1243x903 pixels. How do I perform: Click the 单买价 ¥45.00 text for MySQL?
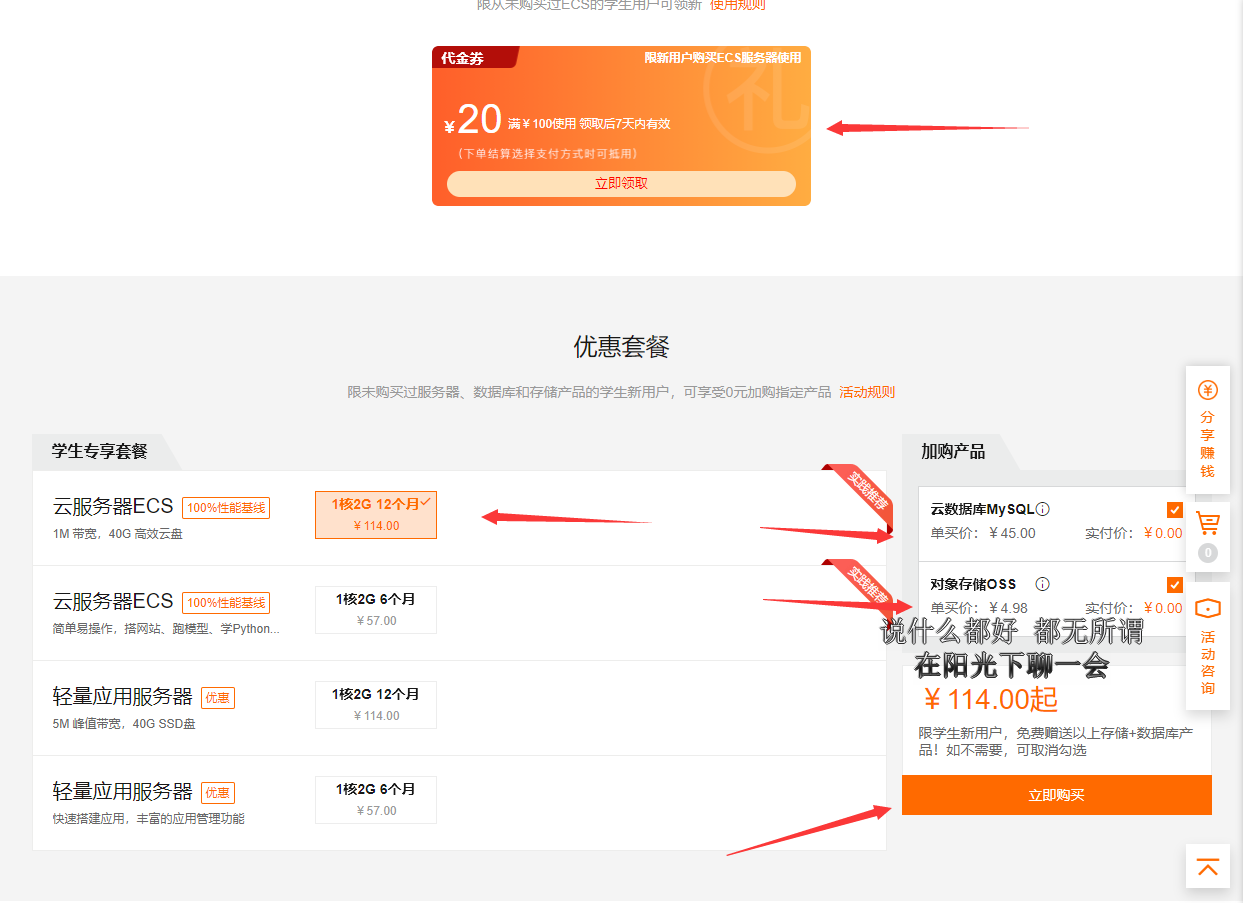(x=983, y=533)
